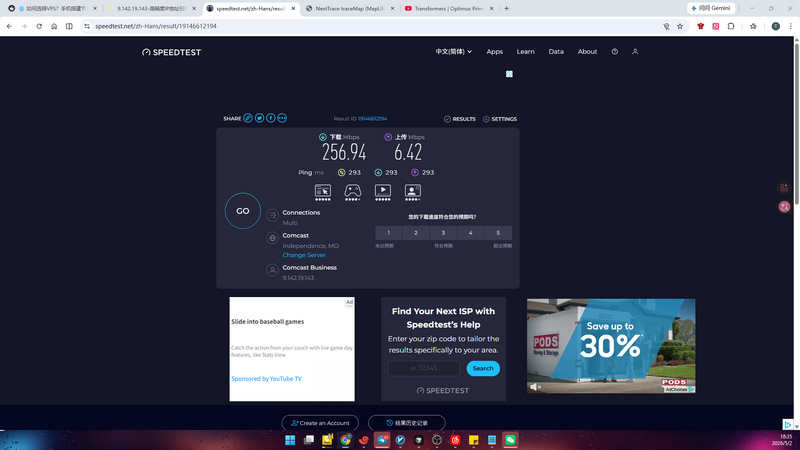
Task: Click the Change Server link
Action: coord(304,255)
